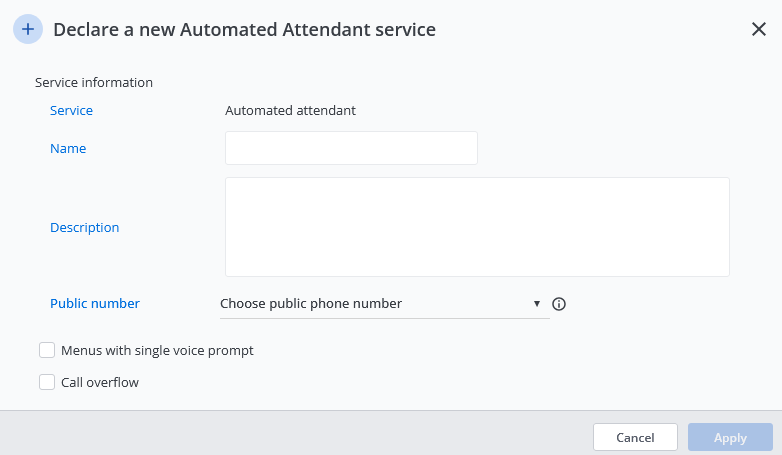782x455 pixels.
Task: Close the dialog with the X icon
Action: pyautogui.click(x=759, y=29)
